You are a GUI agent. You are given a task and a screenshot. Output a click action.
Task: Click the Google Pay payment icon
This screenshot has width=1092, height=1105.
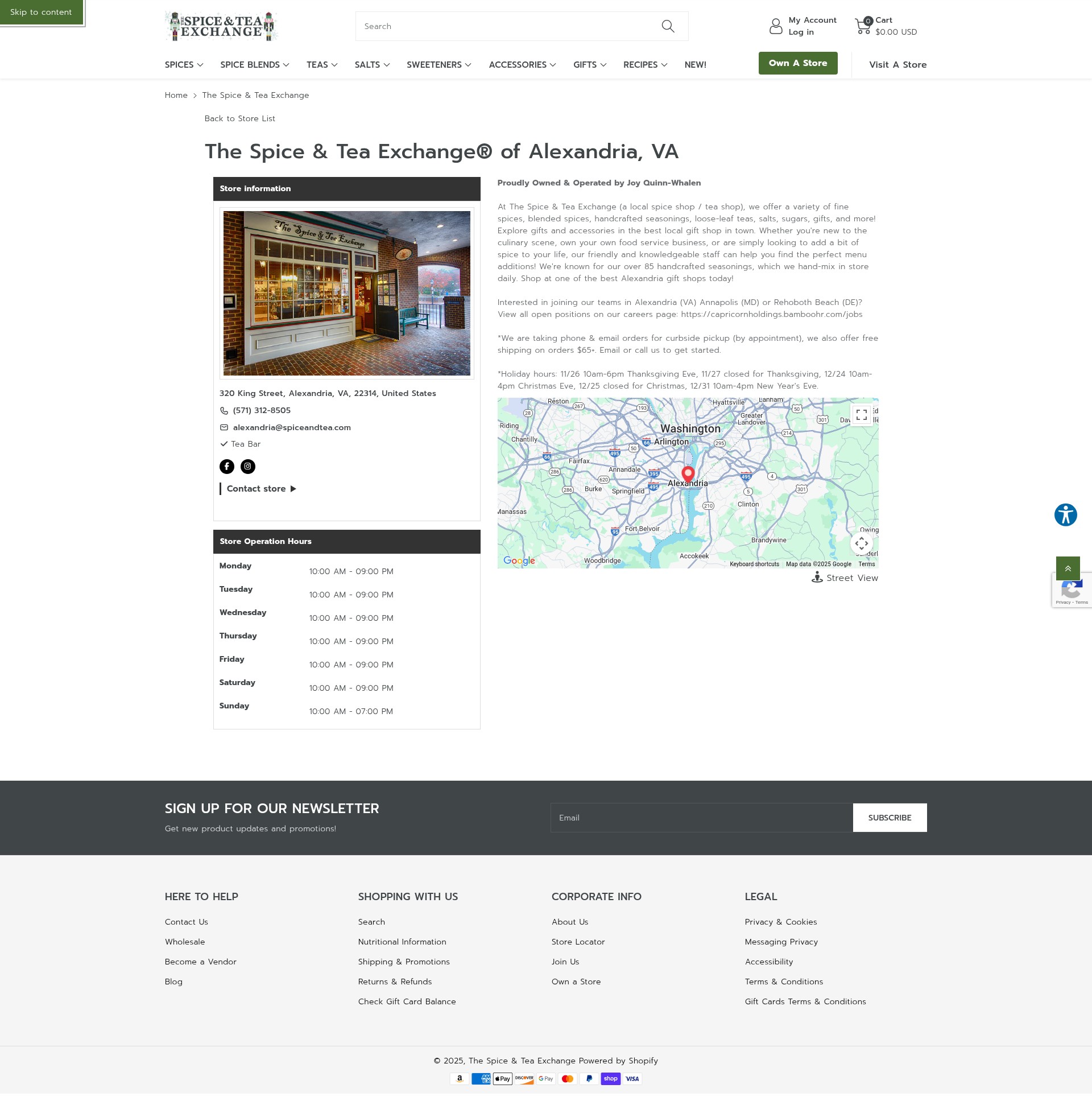click(x=546, y=1079)
